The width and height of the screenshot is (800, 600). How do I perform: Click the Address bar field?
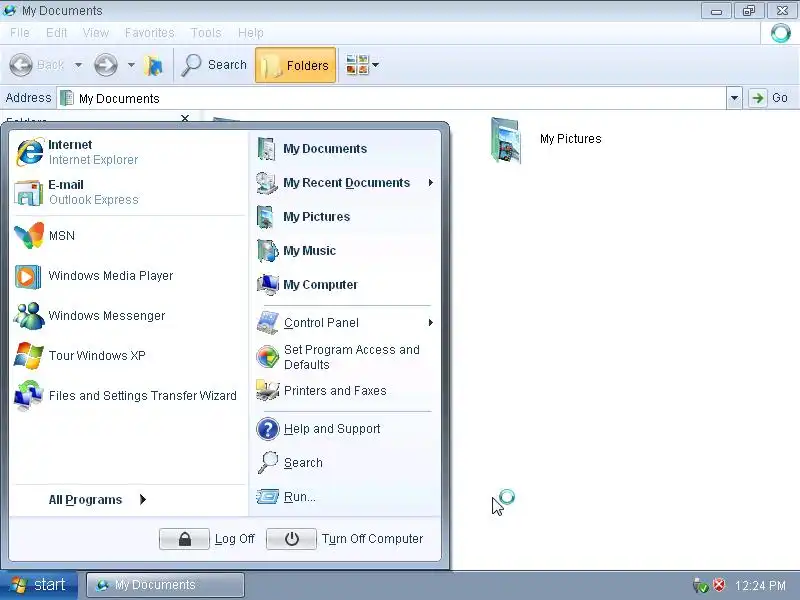(393, 97)
